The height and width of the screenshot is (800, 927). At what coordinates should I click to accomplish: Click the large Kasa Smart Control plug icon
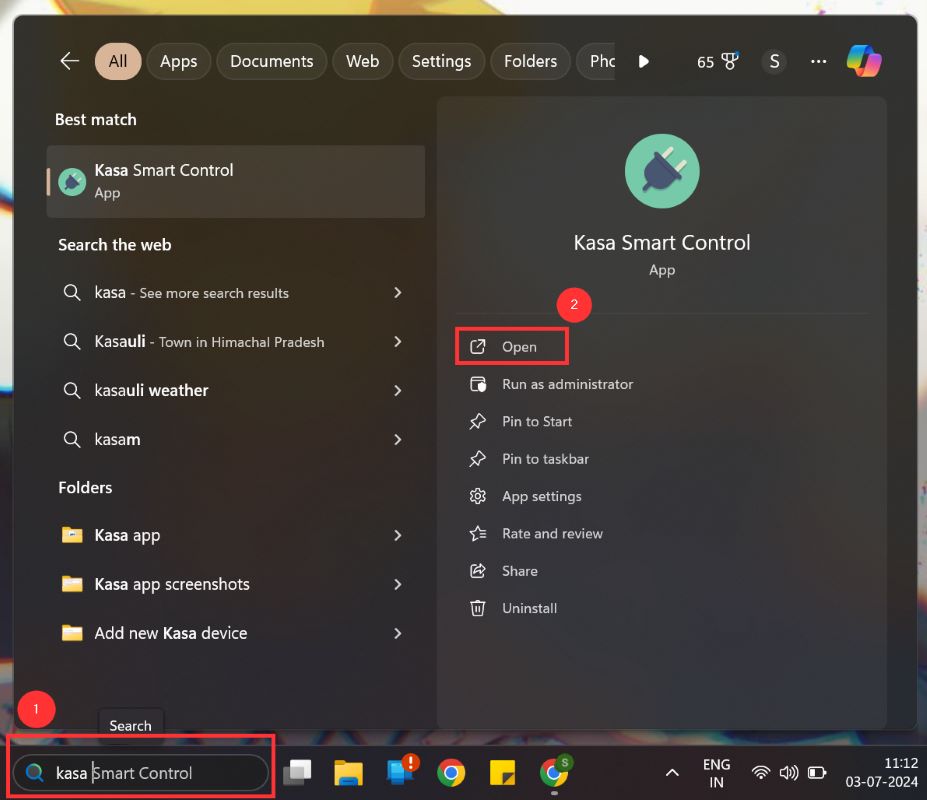(x=662, y=171)
